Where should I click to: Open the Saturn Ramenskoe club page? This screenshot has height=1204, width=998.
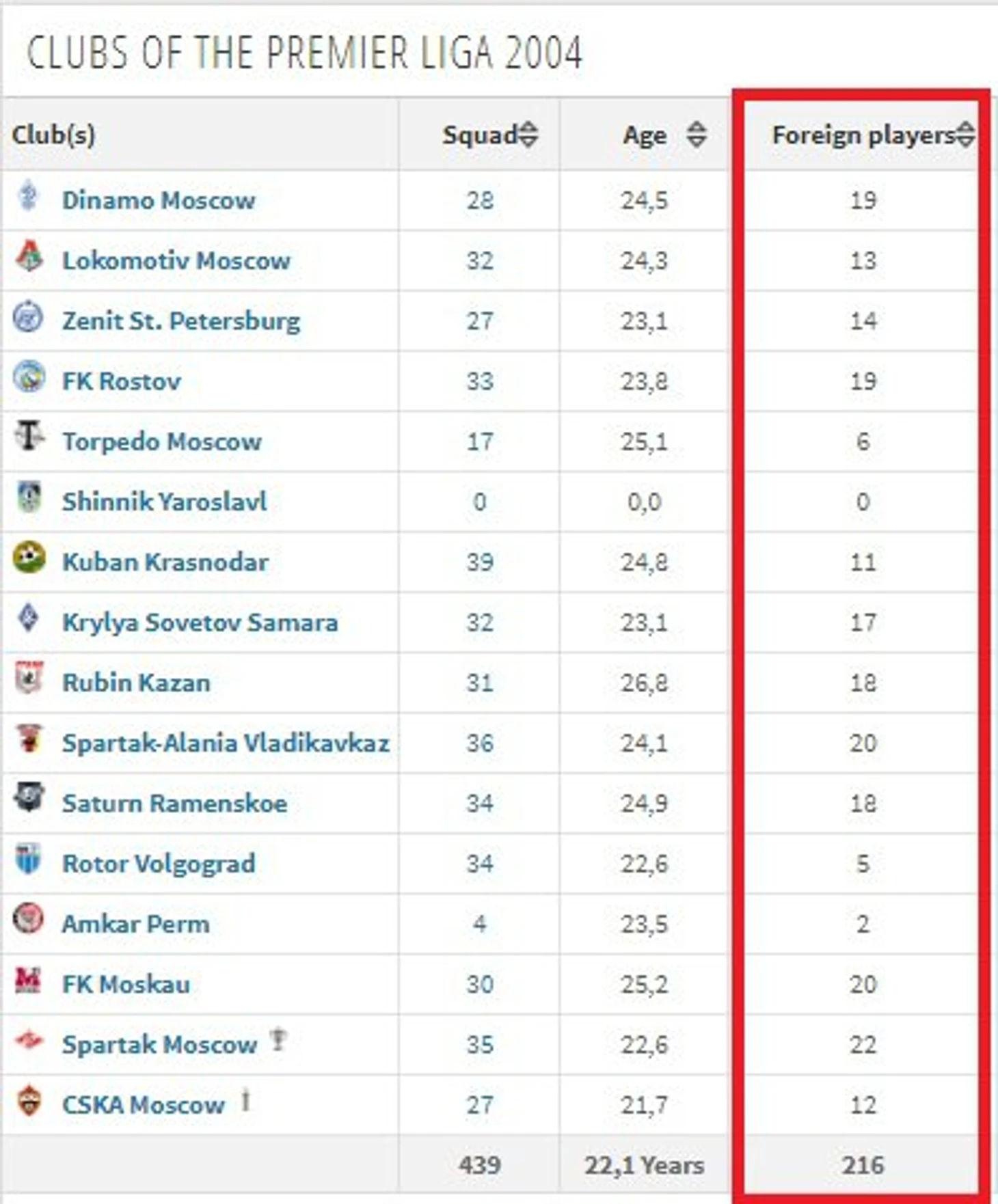coord(174,803)
